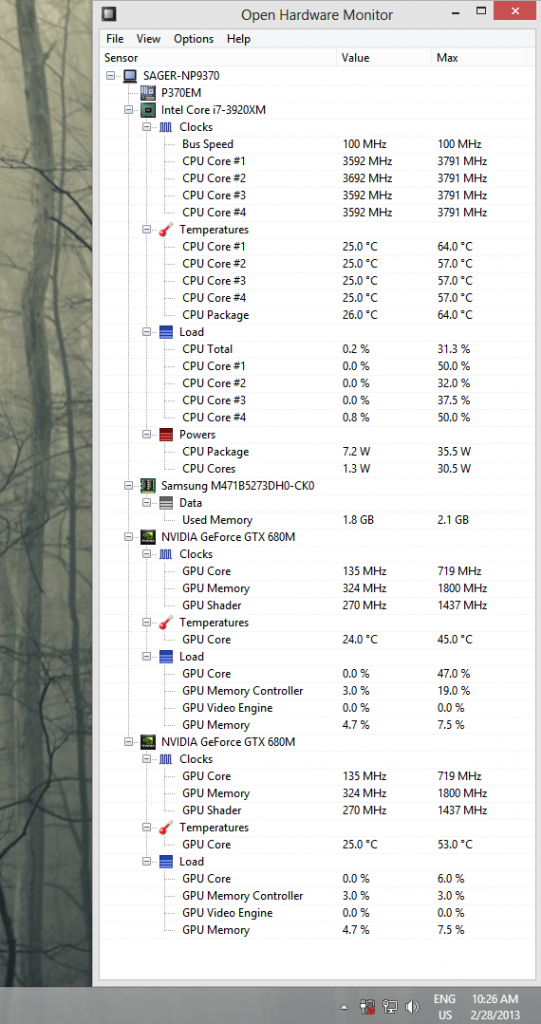The width and height of the screenshot is (541, 1024).
Task: Click the Intel Core i7-3920XM chip icon
Action: click(x=149, y=110)
